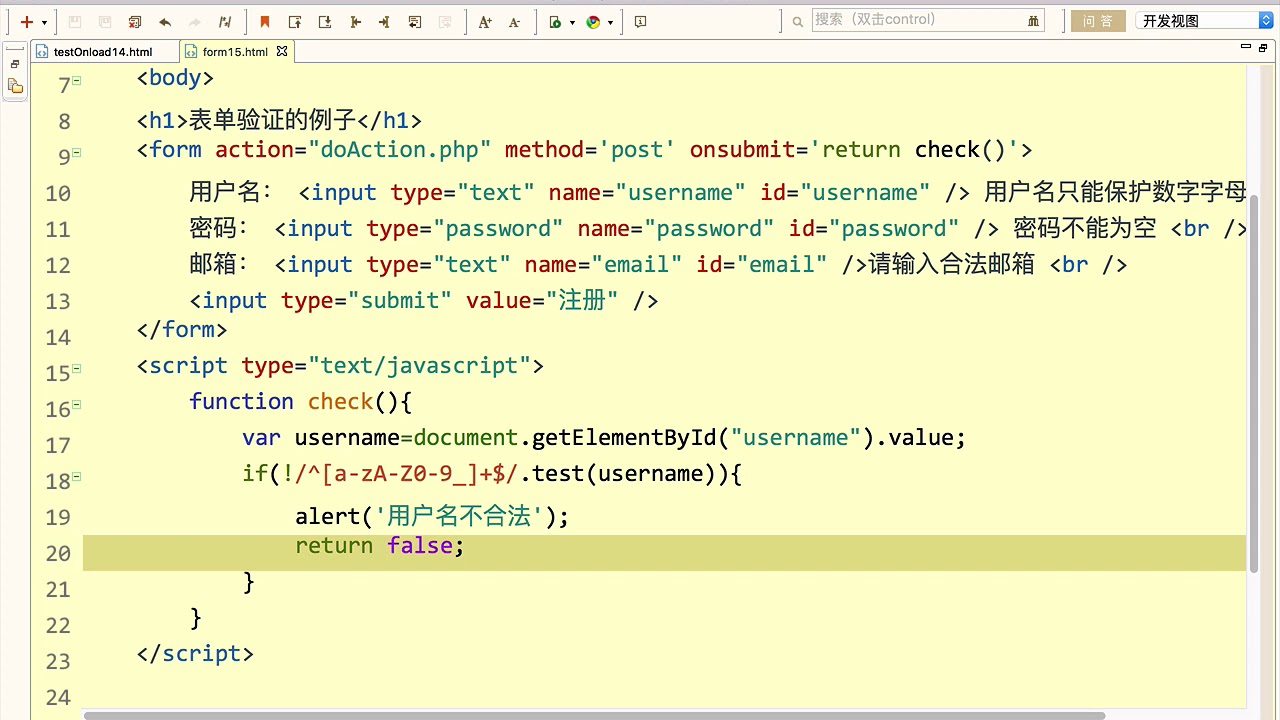This screenshot has height=720, width=1280.
Task: Click the green Run play icon
Action: (x=556, y=22)
